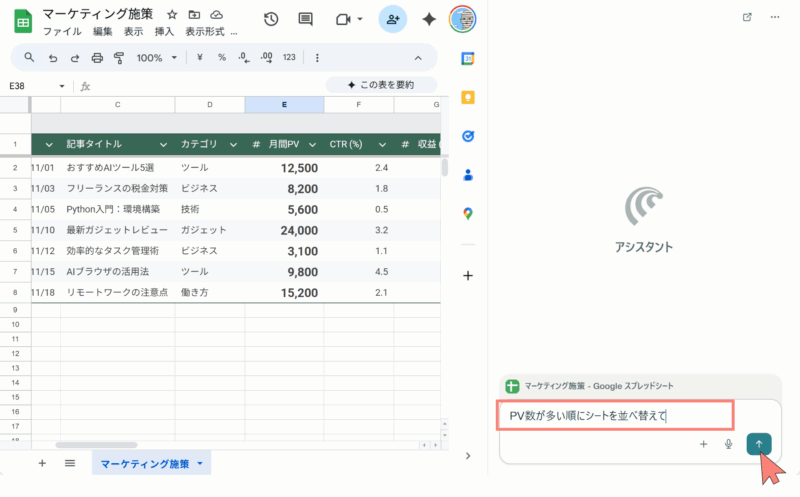Open the 表示形式 menu
The width and height of the screenshot is (800, 497).
[x=205, y=32]
